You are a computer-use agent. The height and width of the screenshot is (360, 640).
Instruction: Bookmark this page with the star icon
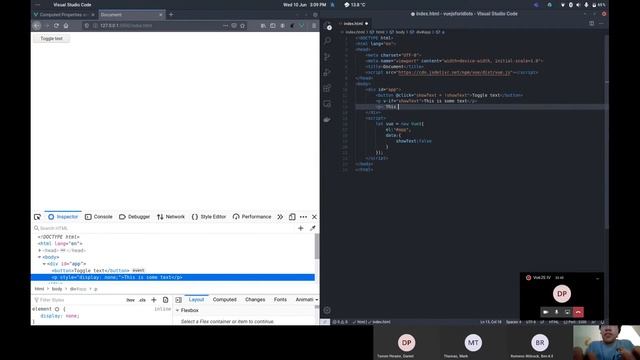pos(242,25)
